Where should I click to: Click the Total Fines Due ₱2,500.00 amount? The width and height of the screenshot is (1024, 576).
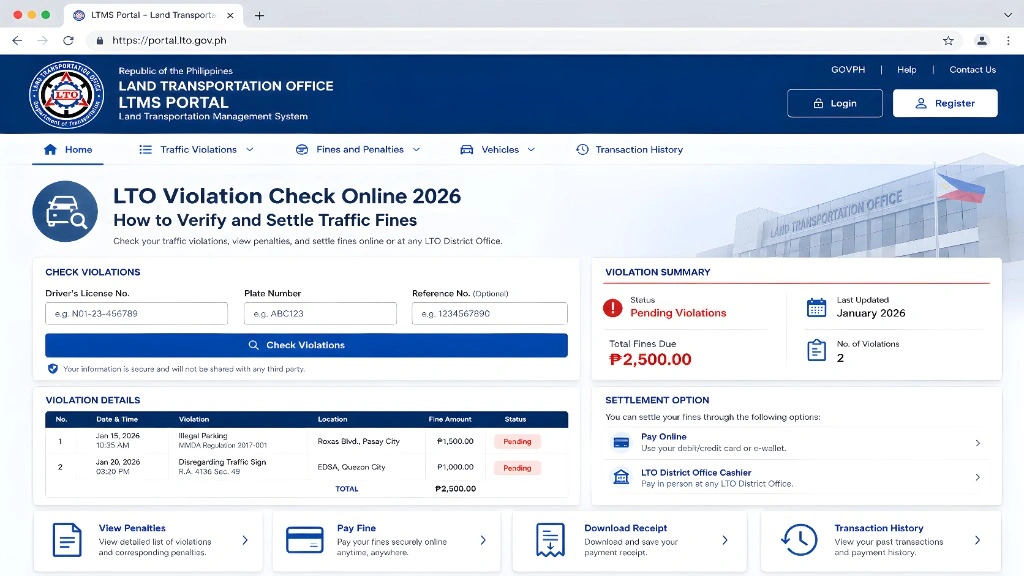click(650, 359)
